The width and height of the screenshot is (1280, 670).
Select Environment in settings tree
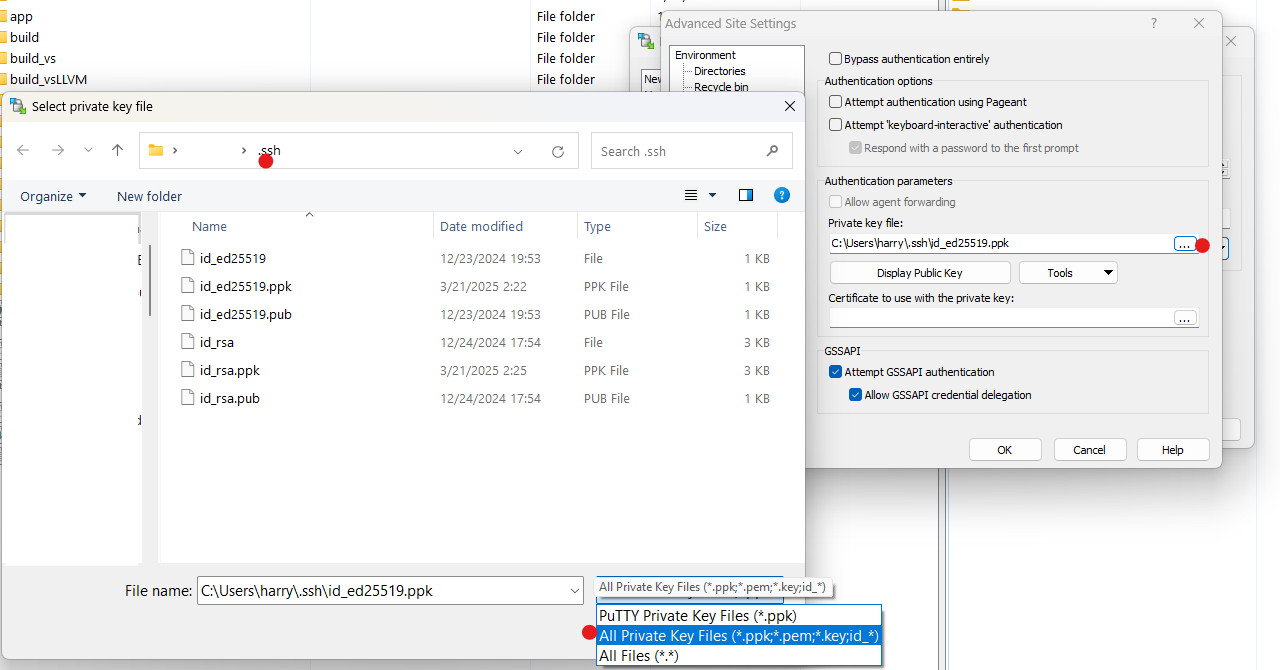pos(705,55)
